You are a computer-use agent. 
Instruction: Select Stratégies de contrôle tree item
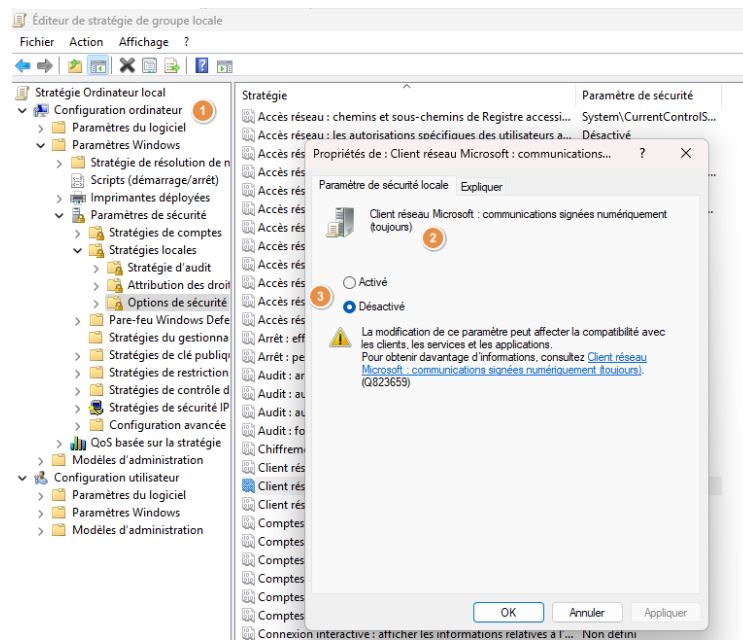(x=169, y=390)
